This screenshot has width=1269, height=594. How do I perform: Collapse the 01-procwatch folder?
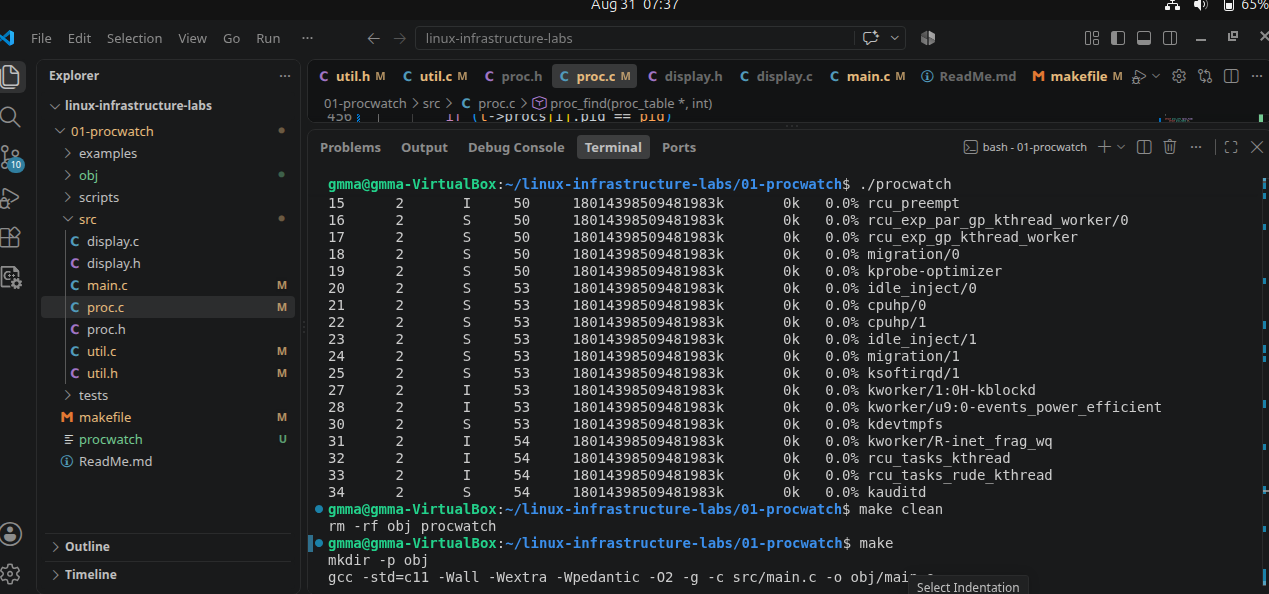[x=60, y=132]
